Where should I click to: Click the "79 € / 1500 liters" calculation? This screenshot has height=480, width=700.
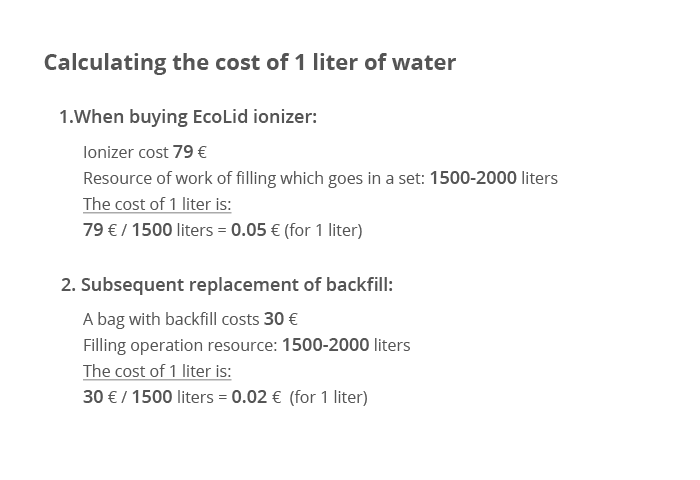[x=148, y=230]
